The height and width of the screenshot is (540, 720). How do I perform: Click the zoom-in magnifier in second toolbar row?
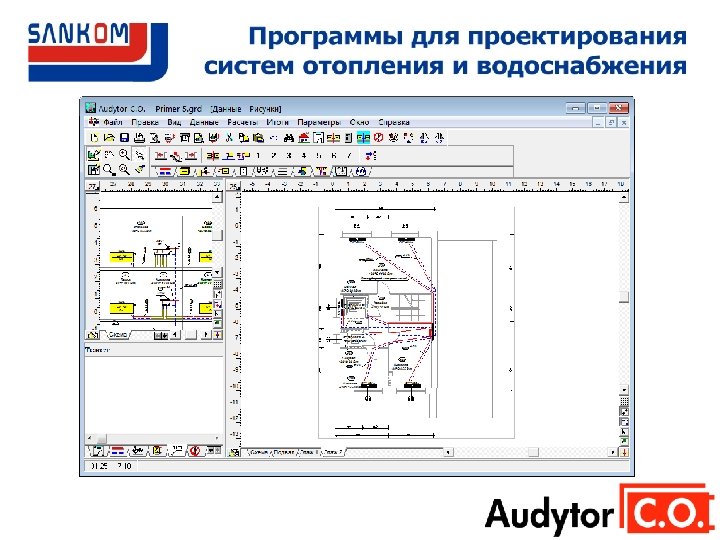click(124, 154)
